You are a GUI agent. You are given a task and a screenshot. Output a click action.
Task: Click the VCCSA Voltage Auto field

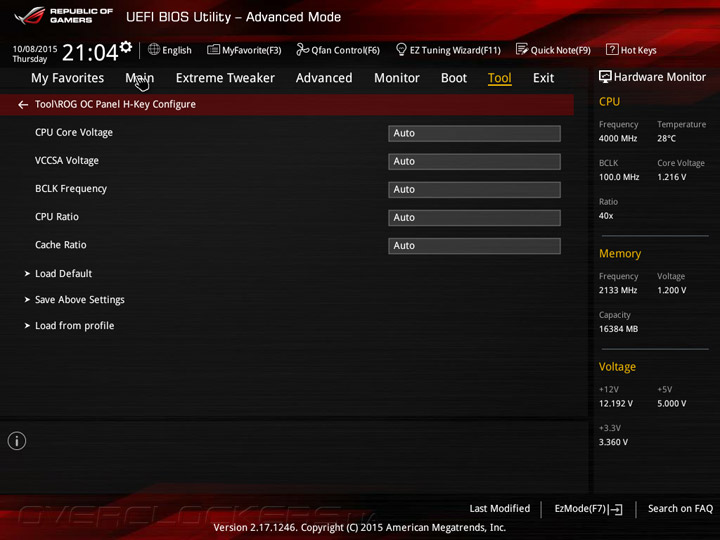point(474,162)
